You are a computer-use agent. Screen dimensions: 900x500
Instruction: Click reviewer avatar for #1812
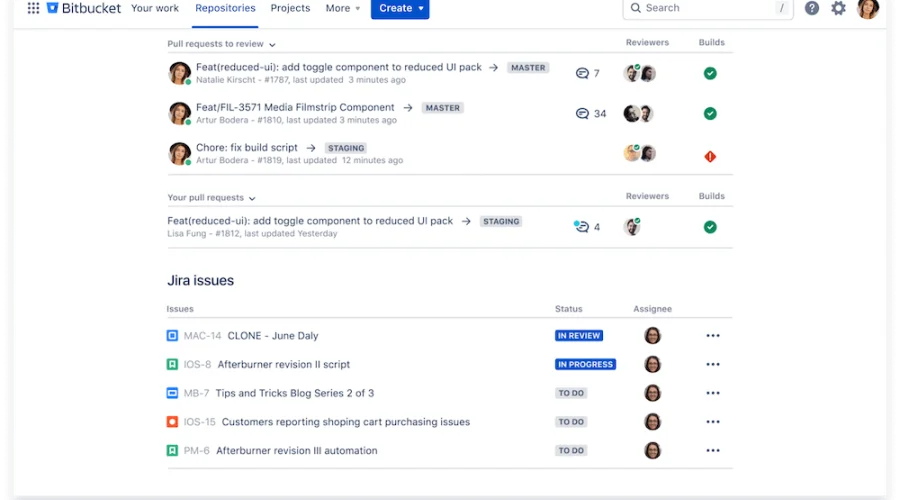coord(632,227)
